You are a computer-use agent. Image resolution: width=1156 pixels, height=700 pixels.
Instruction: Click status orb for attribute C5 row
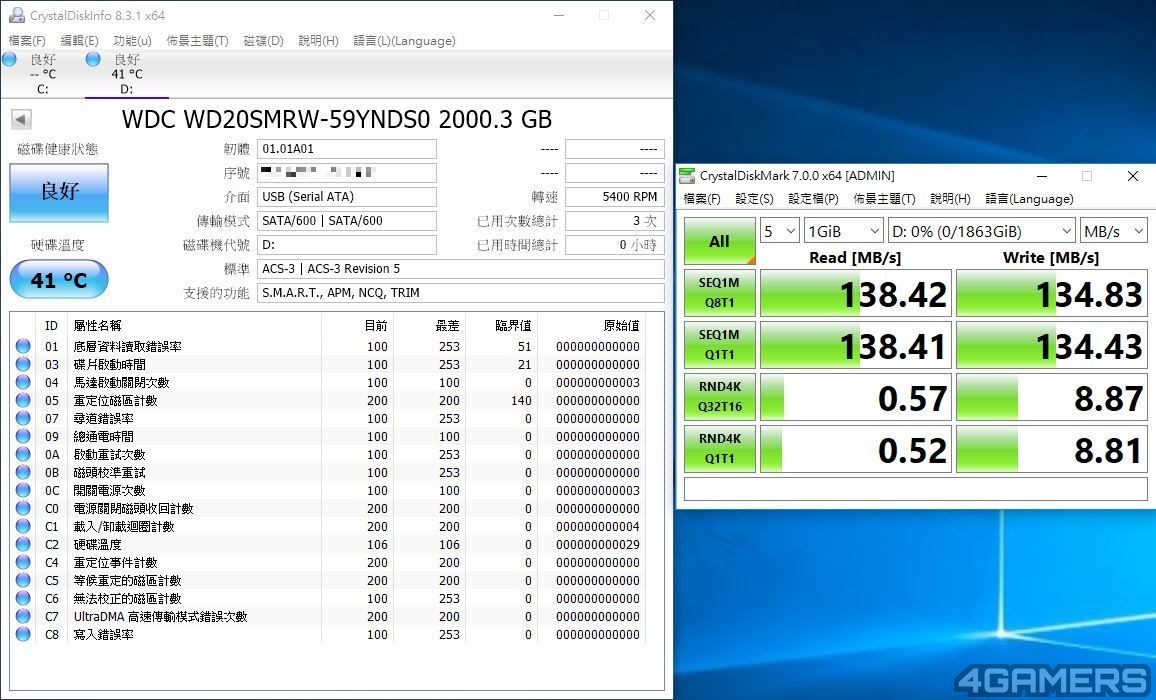click(x=23, y=581)
